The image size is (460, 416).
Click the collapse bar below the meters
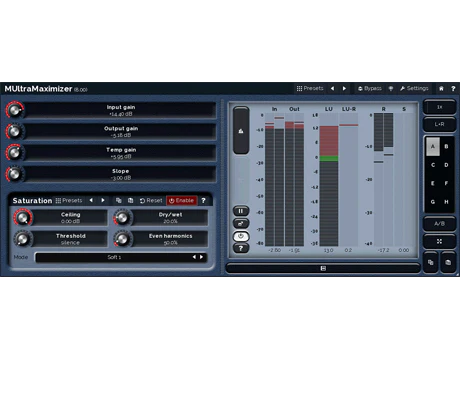323,268
